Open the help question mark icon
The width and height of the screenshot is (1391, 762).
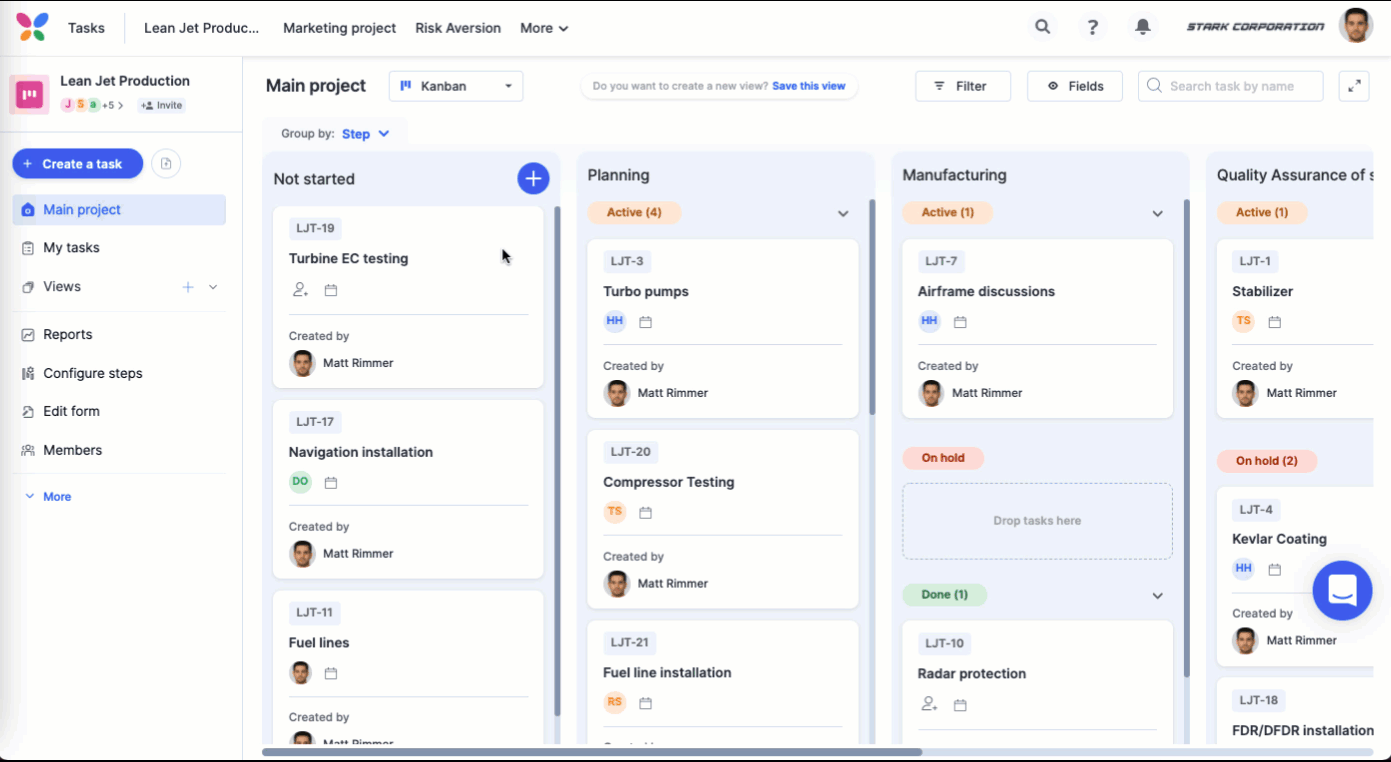(x=1093, y=27)
